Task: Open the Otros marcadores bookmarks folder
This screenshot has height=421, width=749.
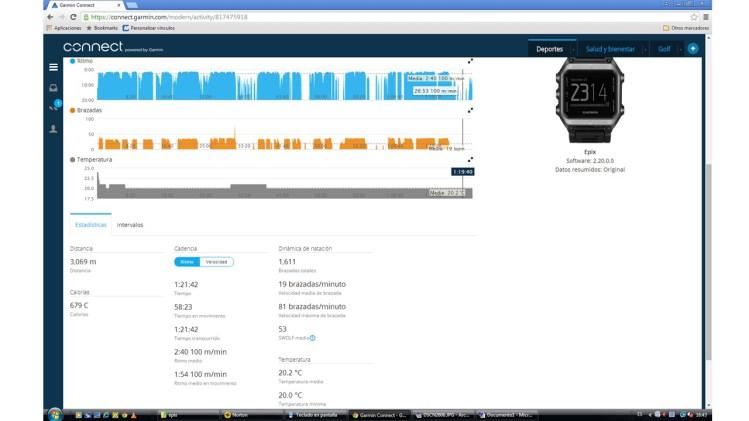Action: click(x=685, y=28)
